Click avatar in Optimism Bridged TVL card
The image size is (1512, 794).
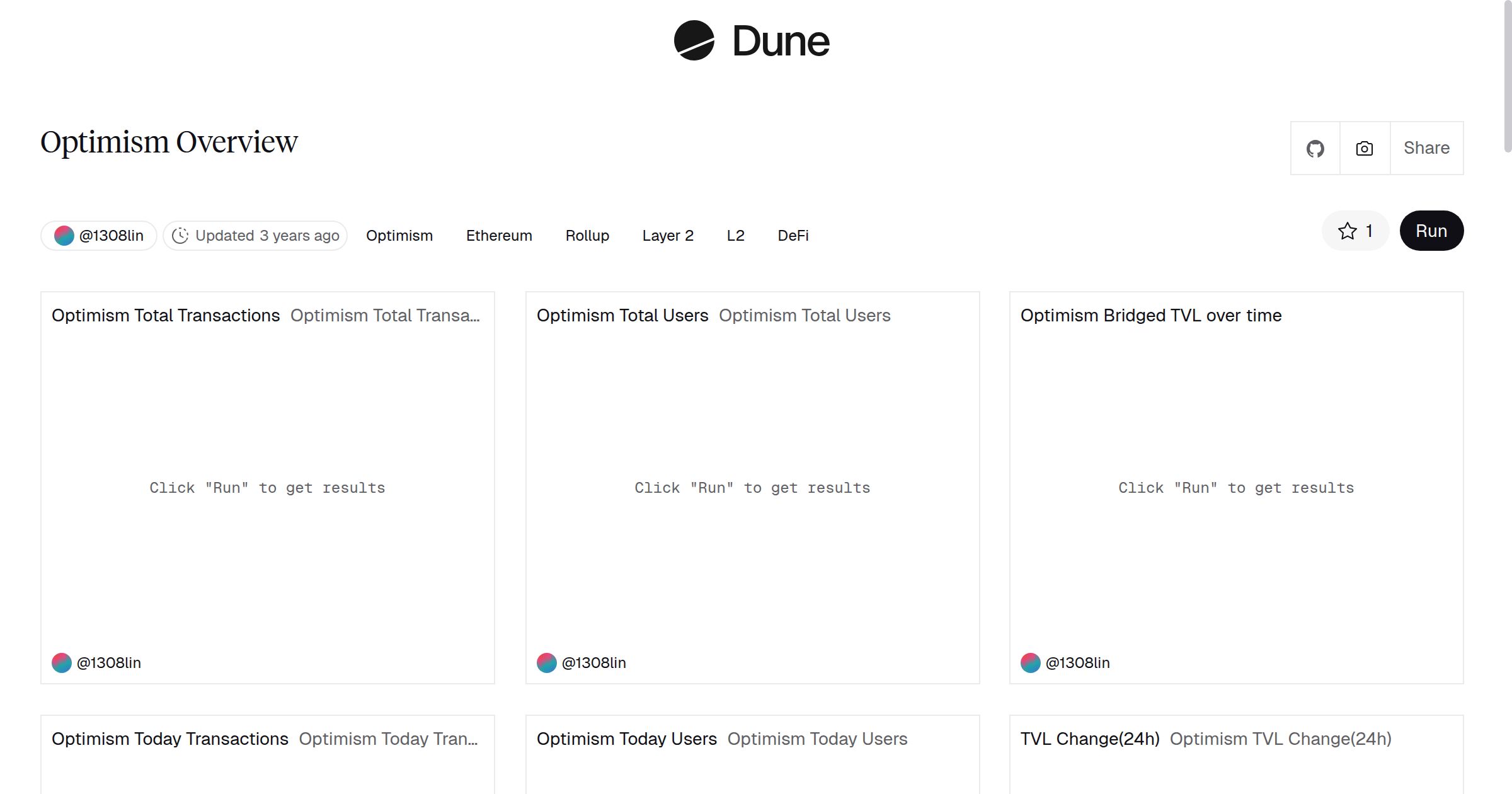[1031, 662]
